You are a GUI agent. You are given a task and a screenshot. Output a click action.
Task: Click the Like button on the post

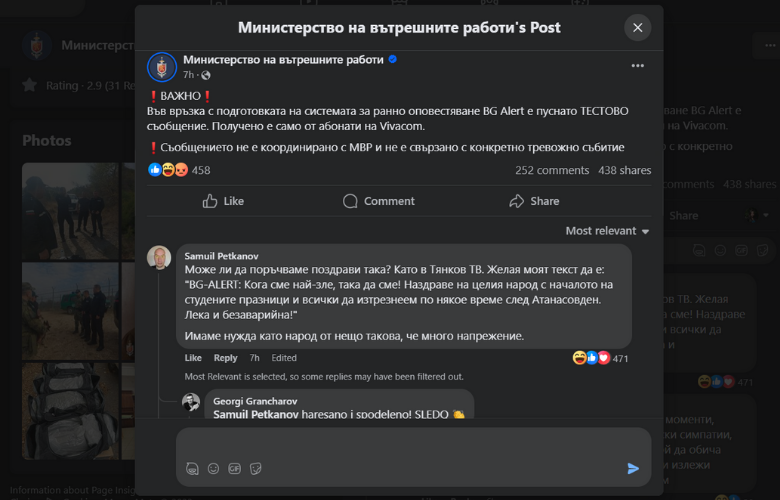coord(223,201)
